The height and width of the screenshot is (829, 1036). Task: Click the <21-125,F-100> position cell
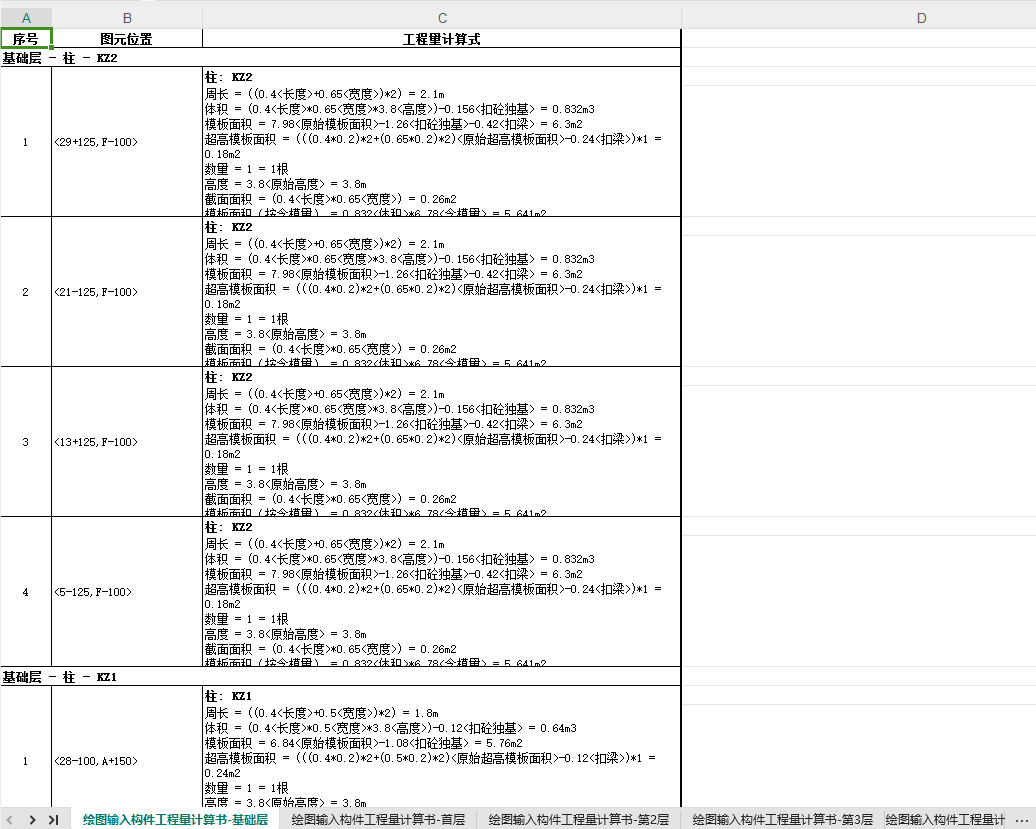pos(127,292)
